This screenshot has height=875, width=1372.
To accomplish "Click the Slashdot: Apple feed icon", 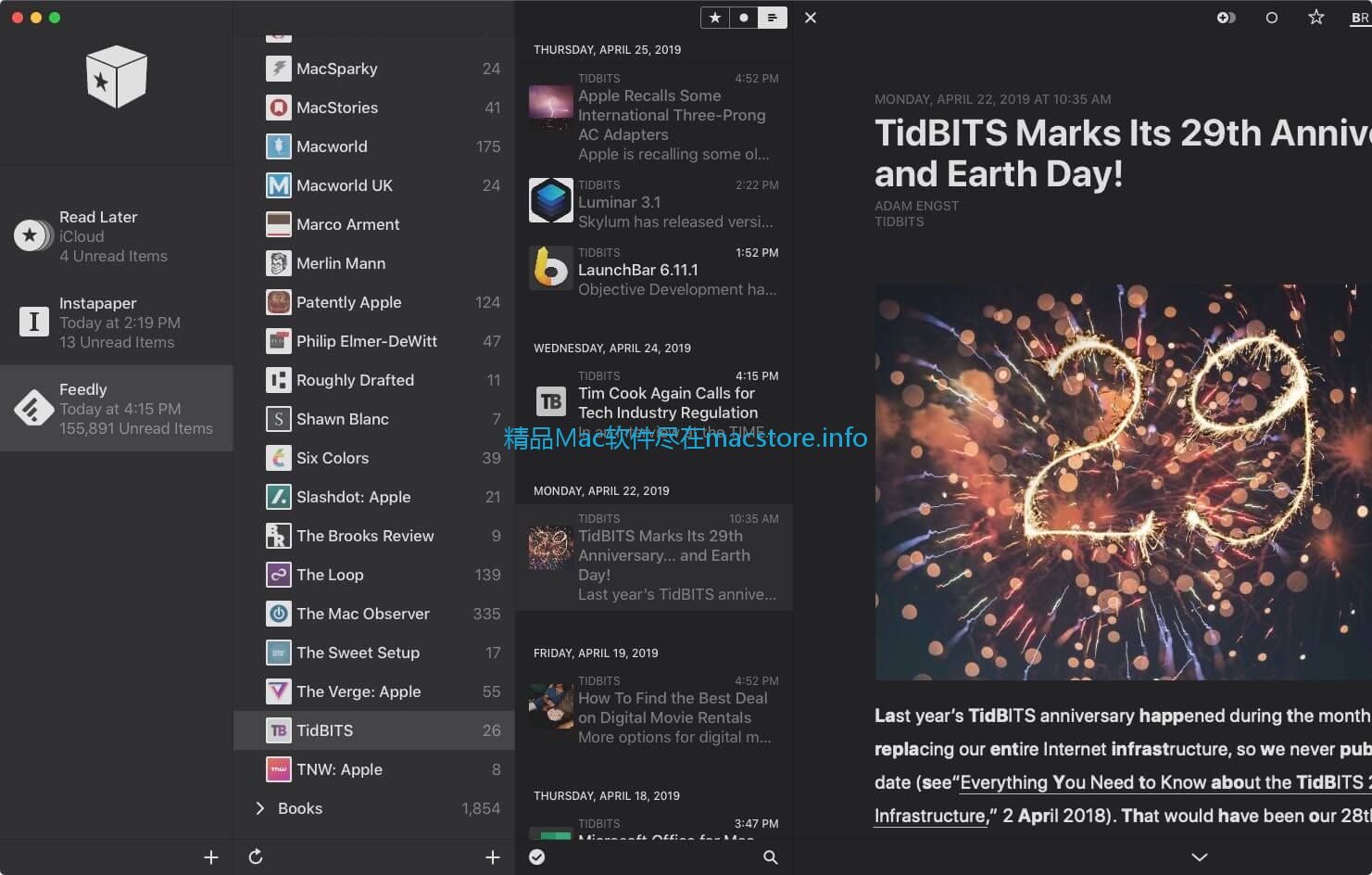I will click(x=279, y=497).
